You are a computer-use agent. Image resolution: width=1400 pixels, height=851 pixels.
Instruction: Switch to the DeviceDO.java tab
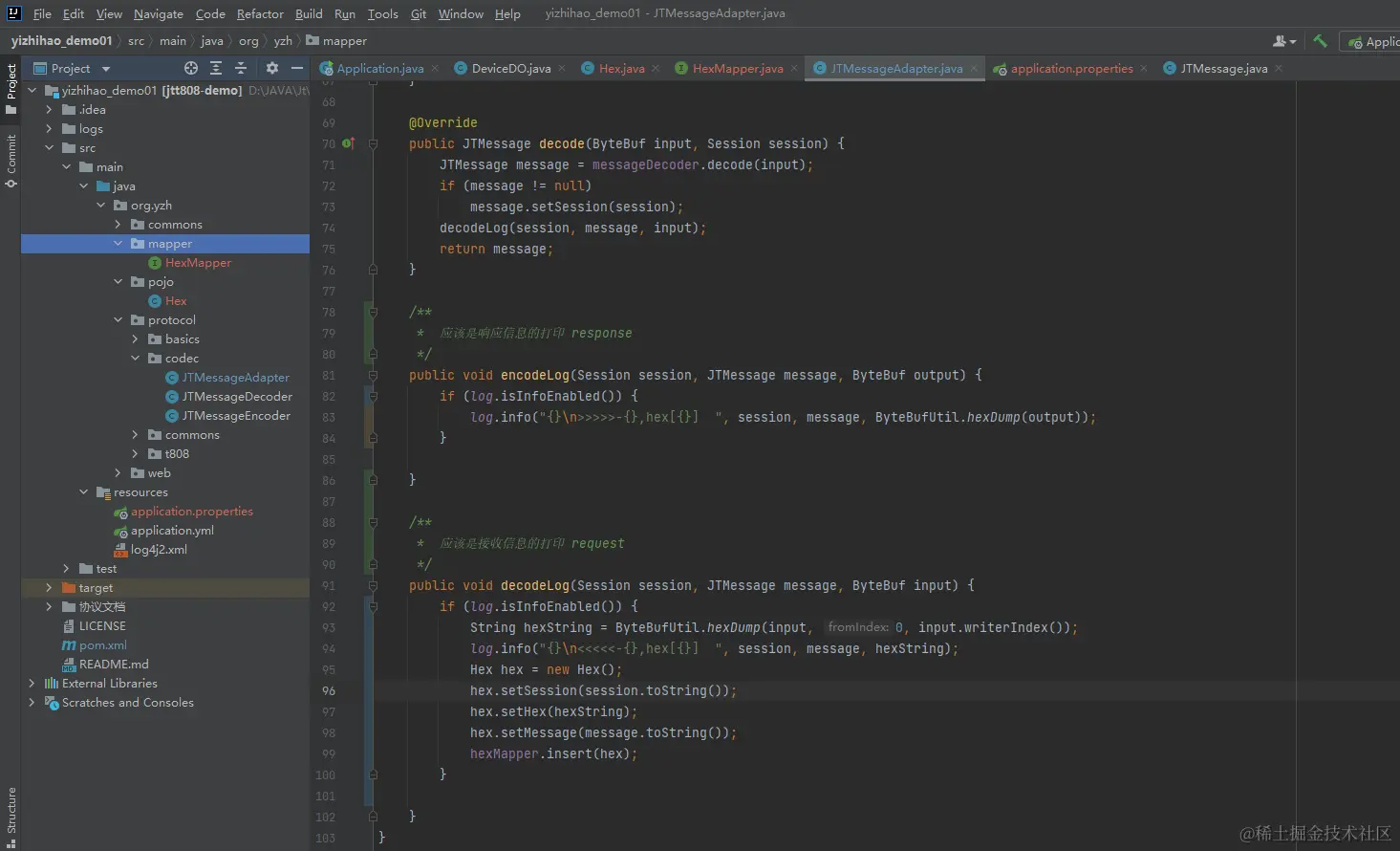click(510, 69)
